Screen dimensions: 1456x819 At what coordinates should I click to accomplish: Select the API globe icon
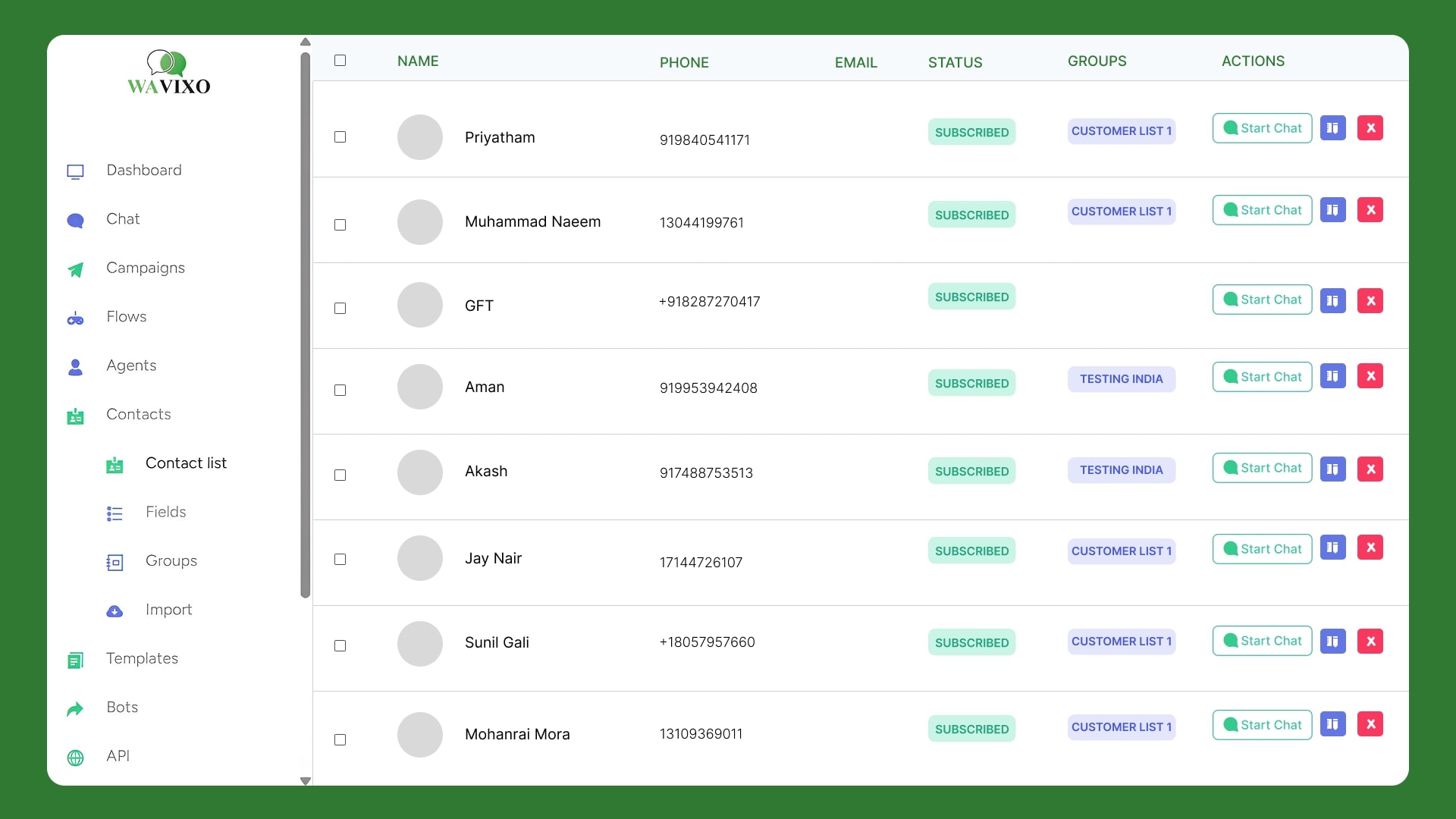75,757
